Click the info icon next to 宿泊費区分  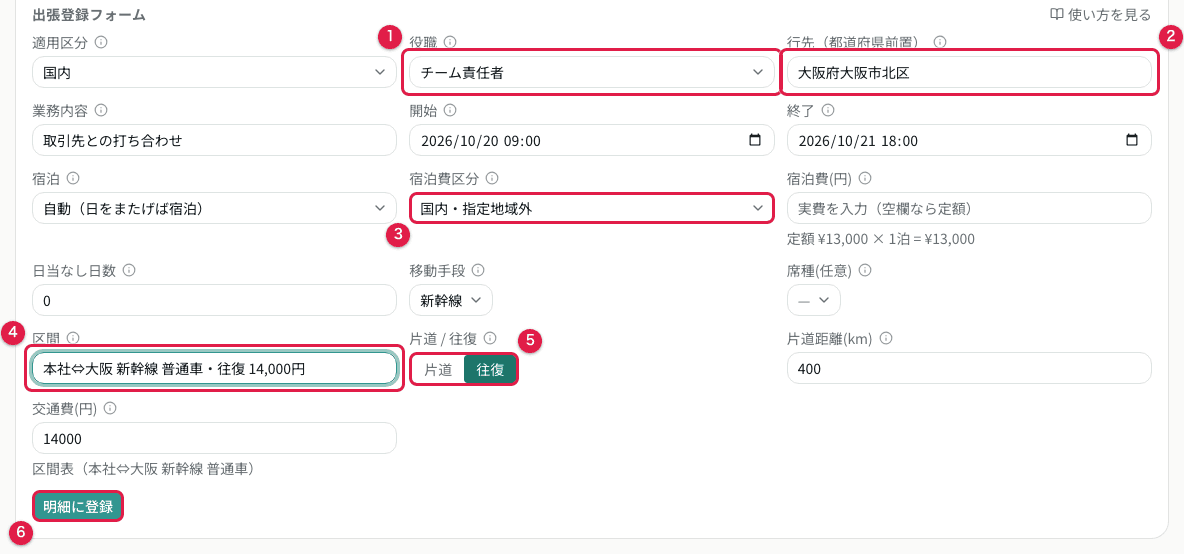click(492, 178)
